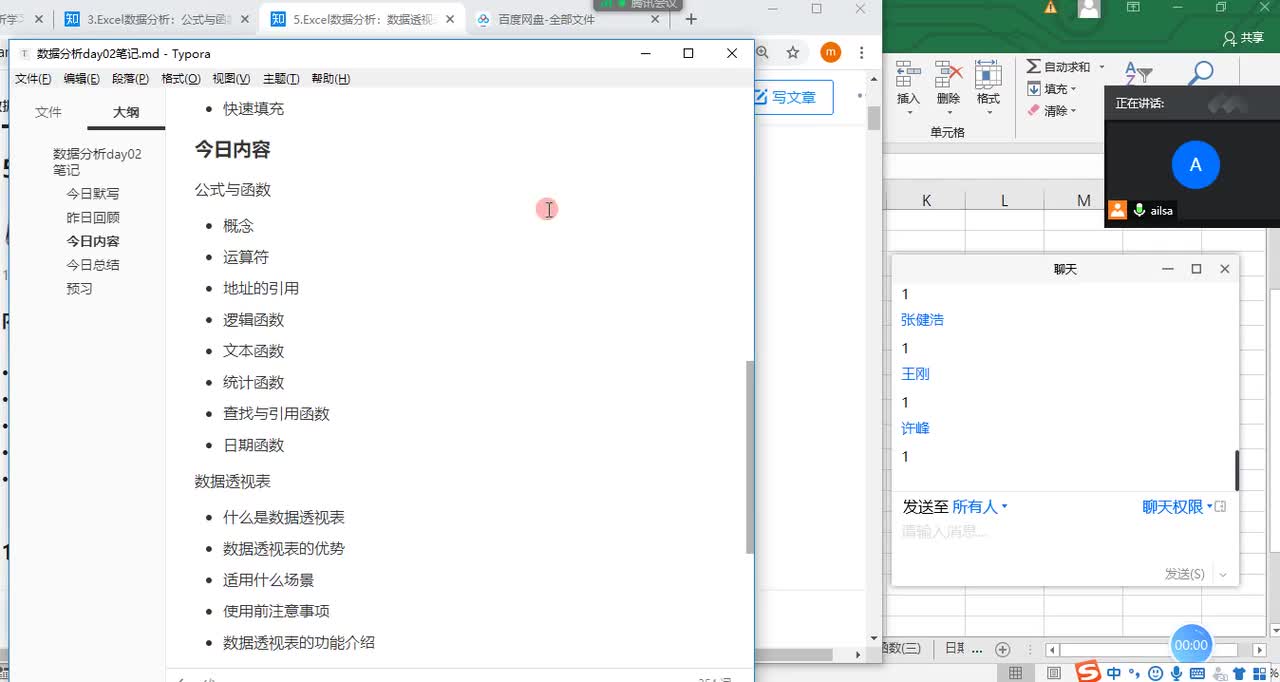Click the 公式与函数 paragraph text
Viewport: 1280px width, 682px height.
232,190
